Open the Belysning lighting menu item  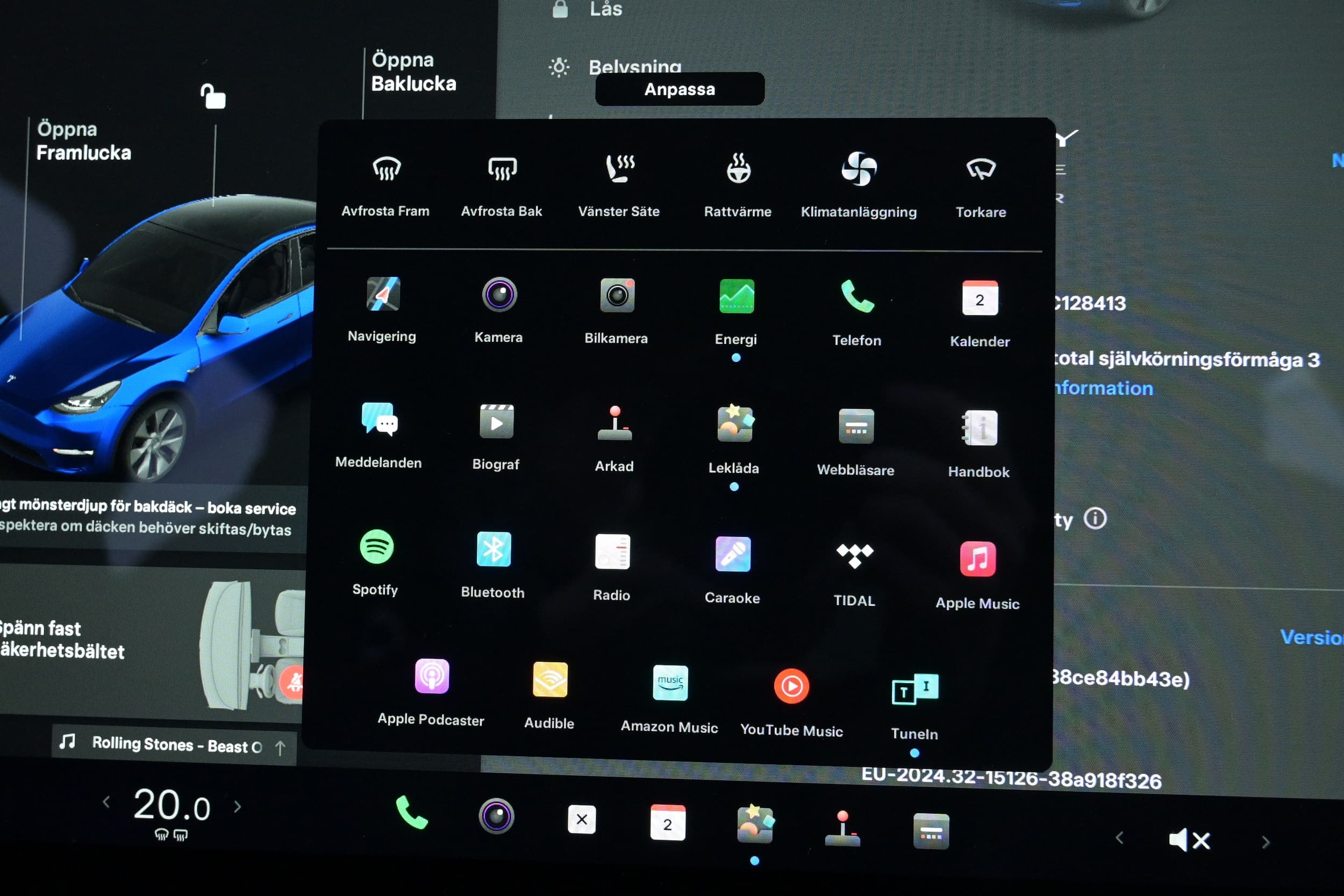(616, 67)
